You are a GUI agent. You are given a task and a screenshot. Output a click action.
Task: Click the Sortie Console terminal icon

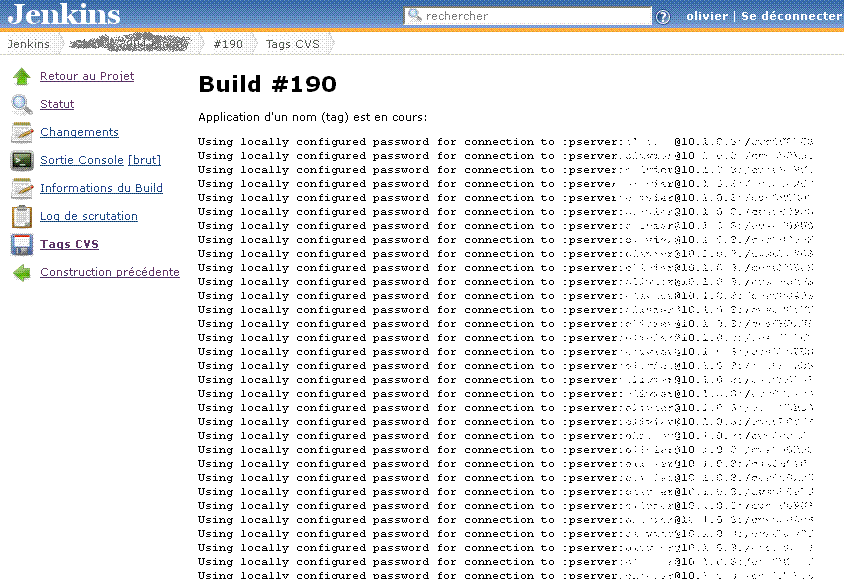(21, 161)
